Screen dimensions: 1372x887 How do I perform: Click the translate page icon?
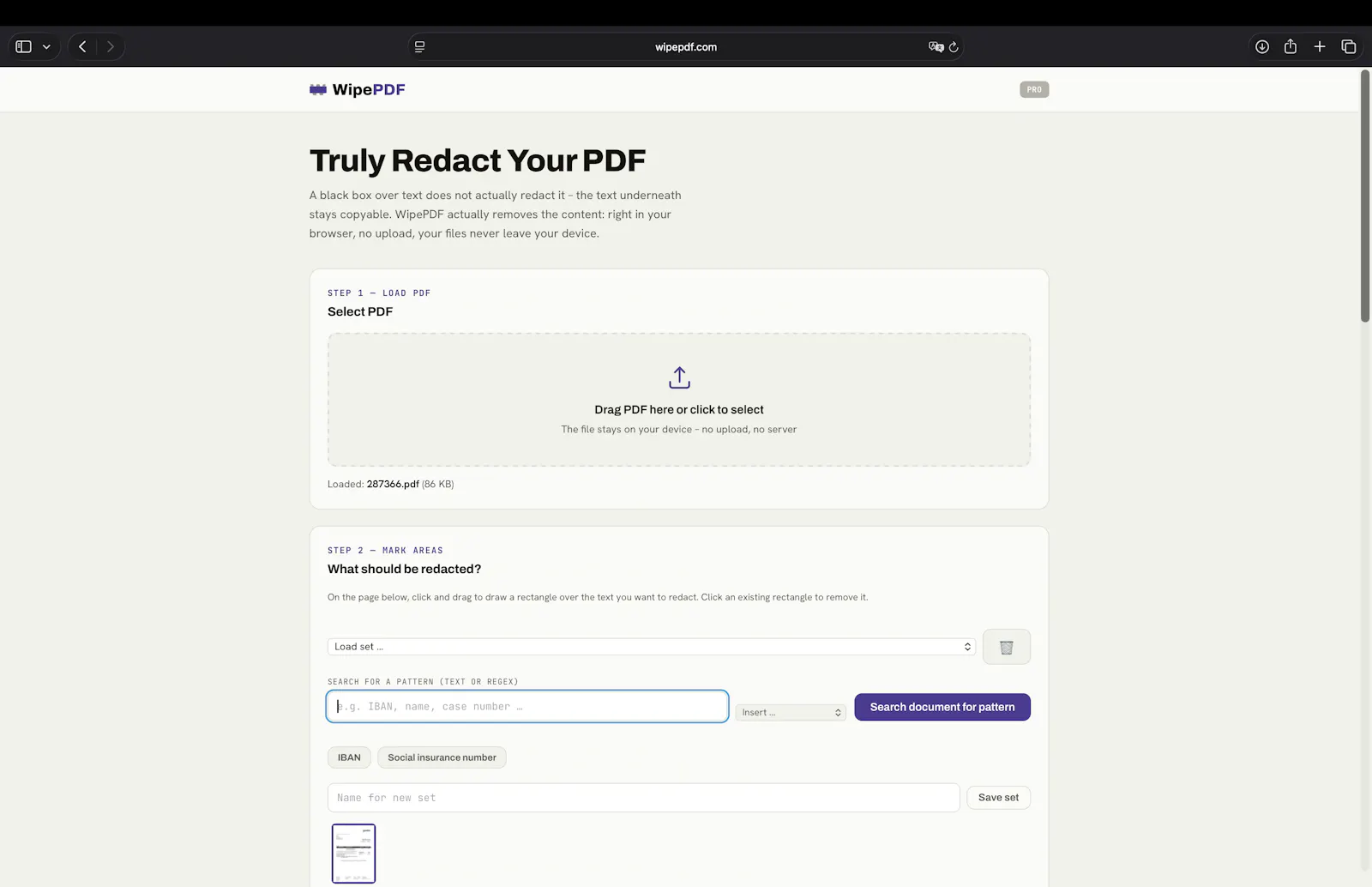coord(936,46)
